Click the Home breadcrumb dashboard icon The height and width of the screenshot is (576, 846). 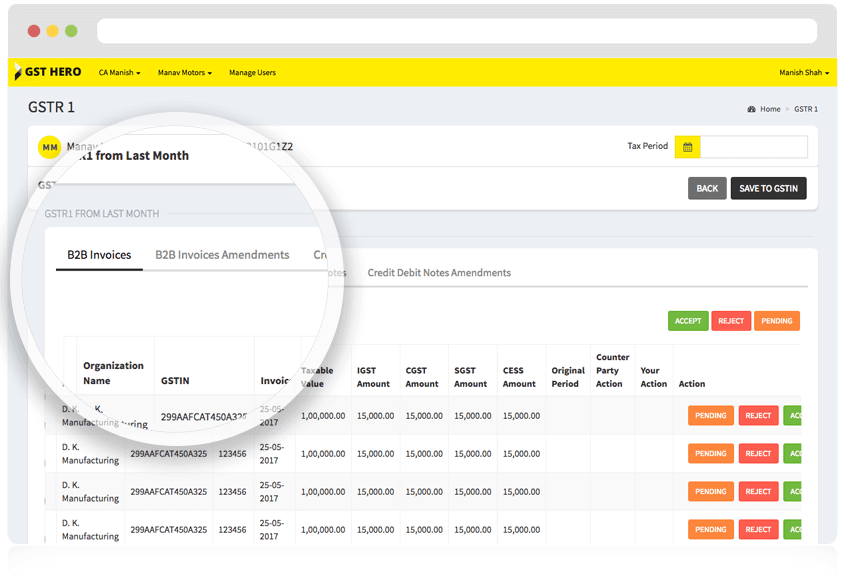click(751, 109)
